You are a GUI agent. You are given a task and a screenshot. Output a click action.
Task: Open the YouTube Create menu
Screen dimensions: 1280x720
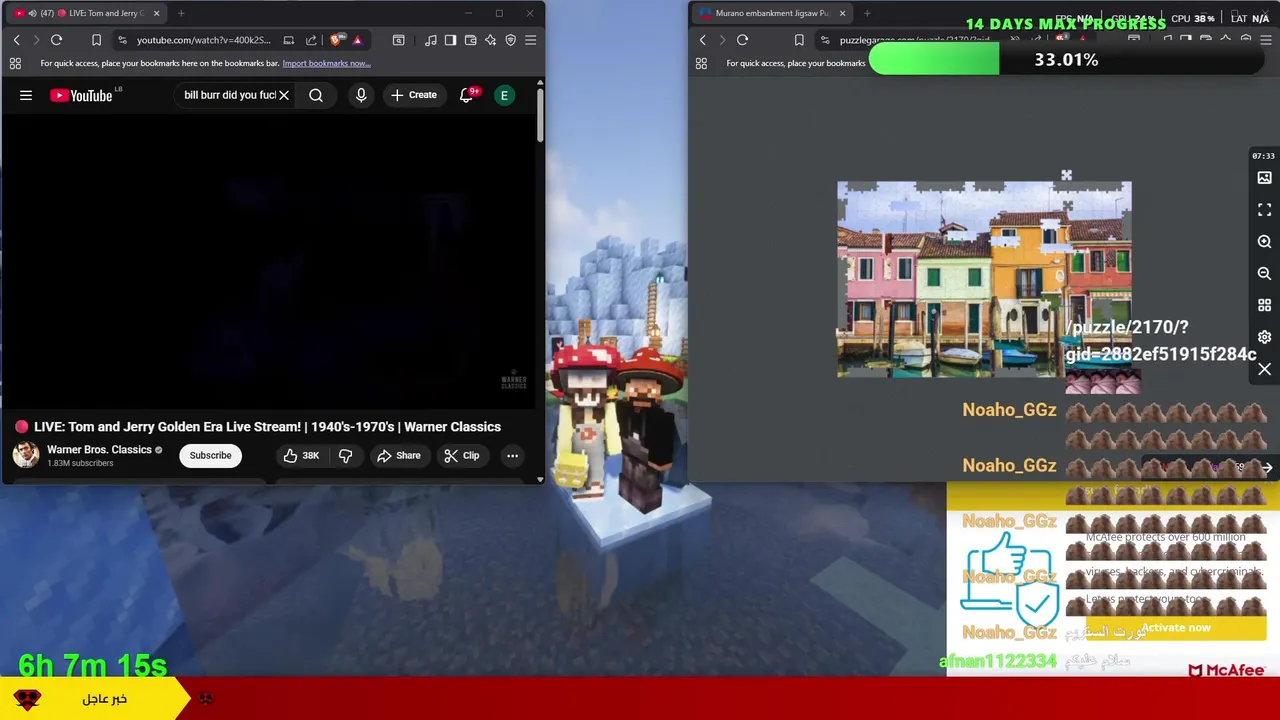click(414, 95)
